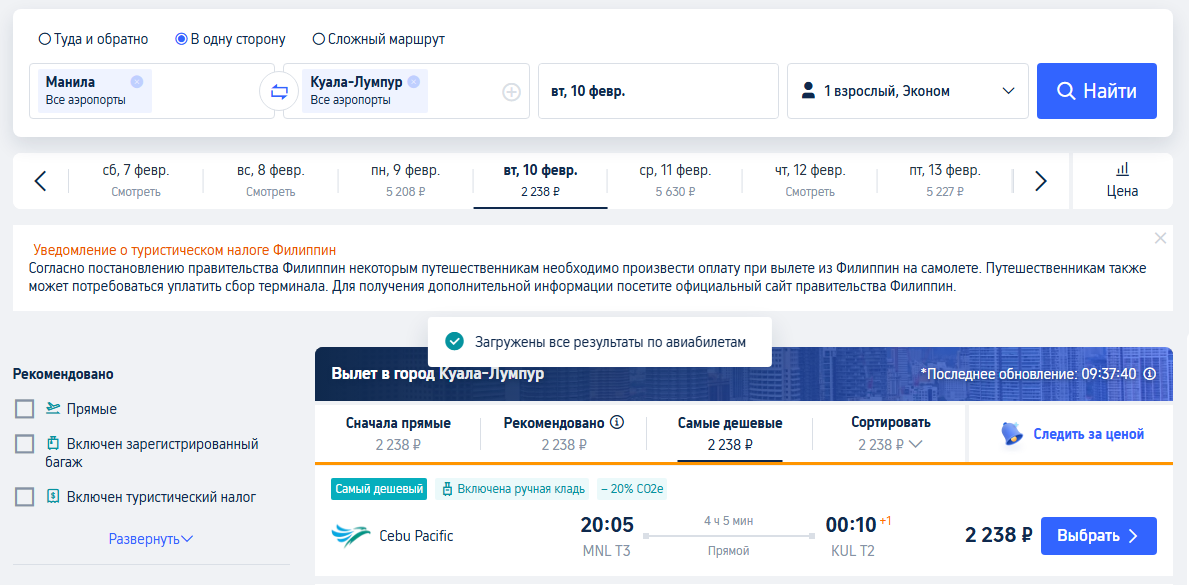Open the Сортировать sorting dropdown
1189x585 pixels.
point(890,433)
